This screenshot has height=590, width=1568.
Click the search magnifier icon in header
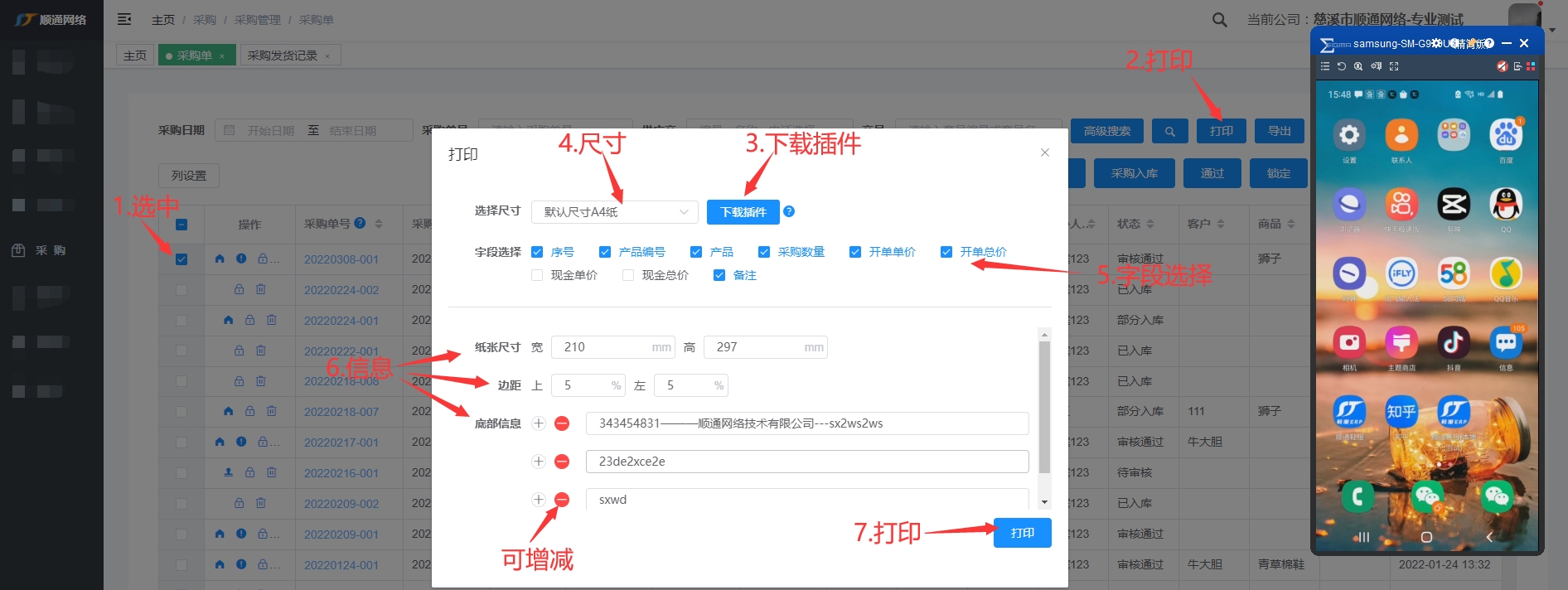point(1219,20)
